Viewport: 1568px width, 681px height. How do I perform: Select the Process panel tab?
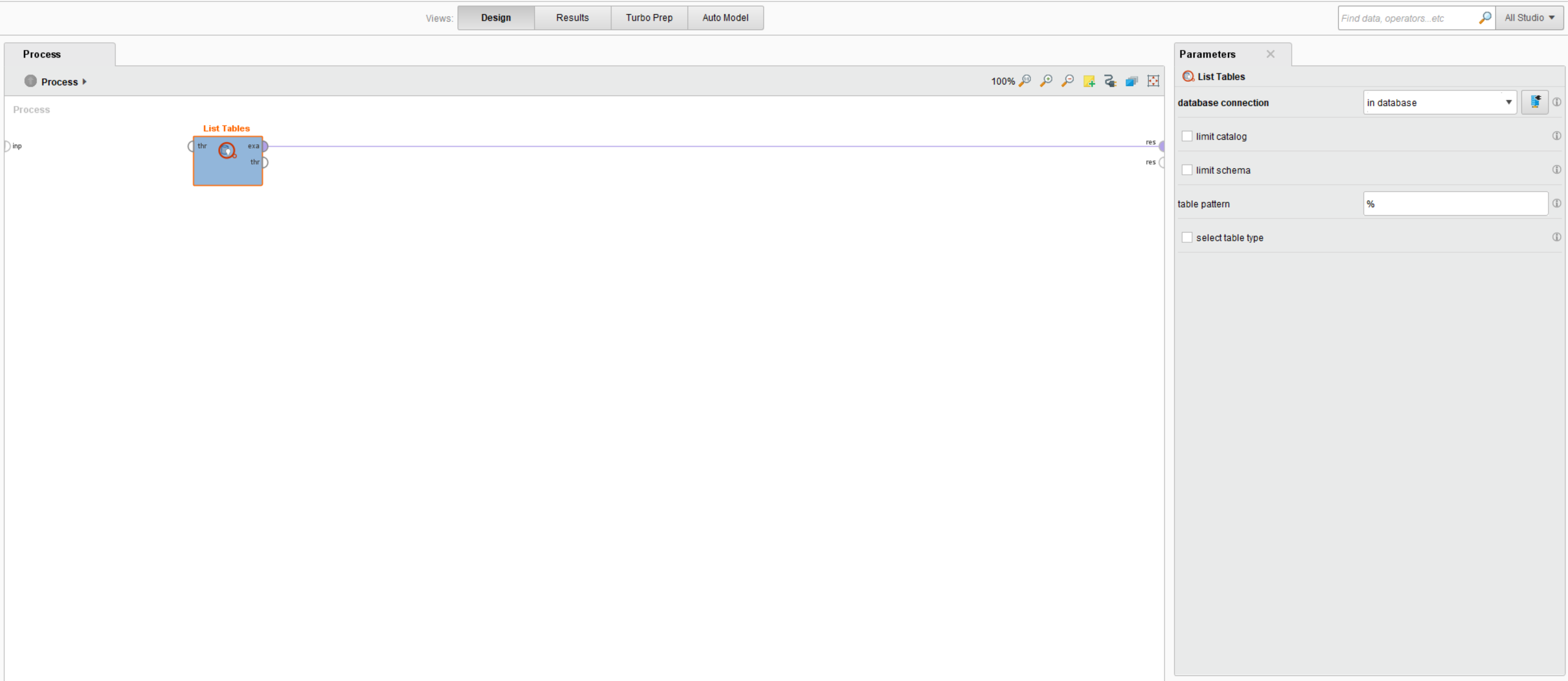coord(60,54)
